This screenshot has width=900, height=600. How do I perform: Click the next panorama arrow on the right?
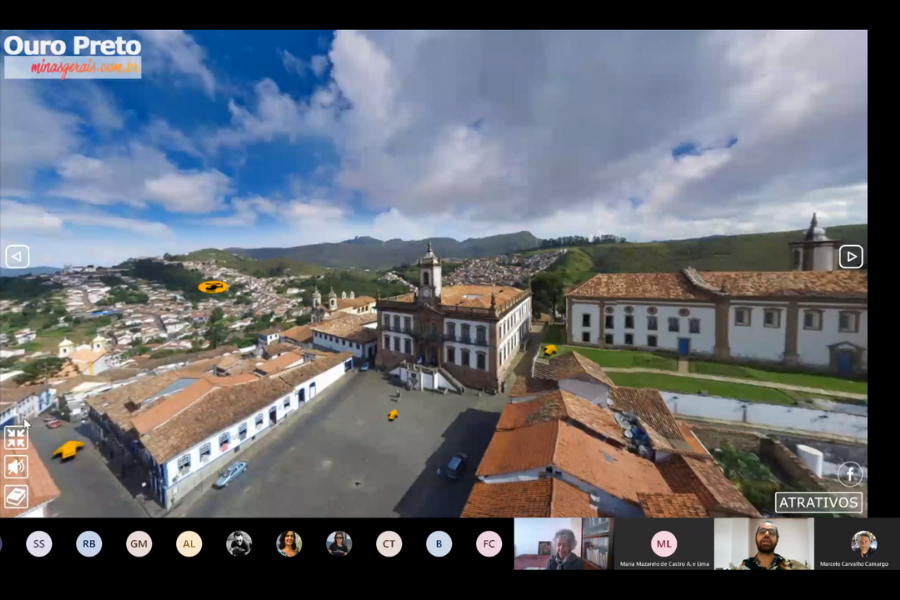(850, 257)
